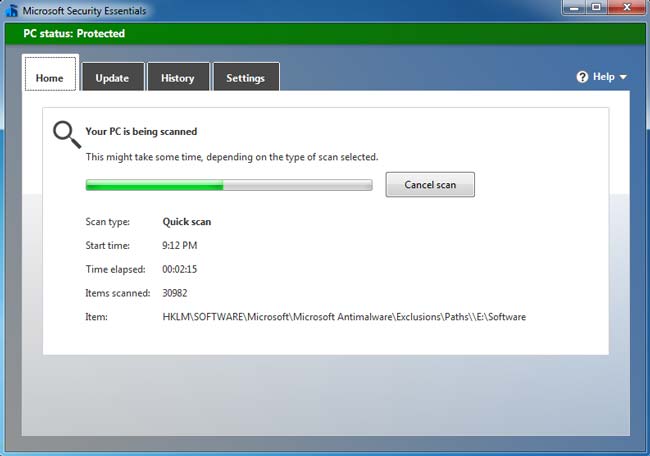The height and width of the screenshot is (456, 650).
Task: Switch to the Home tab
Action: (50, 73)
